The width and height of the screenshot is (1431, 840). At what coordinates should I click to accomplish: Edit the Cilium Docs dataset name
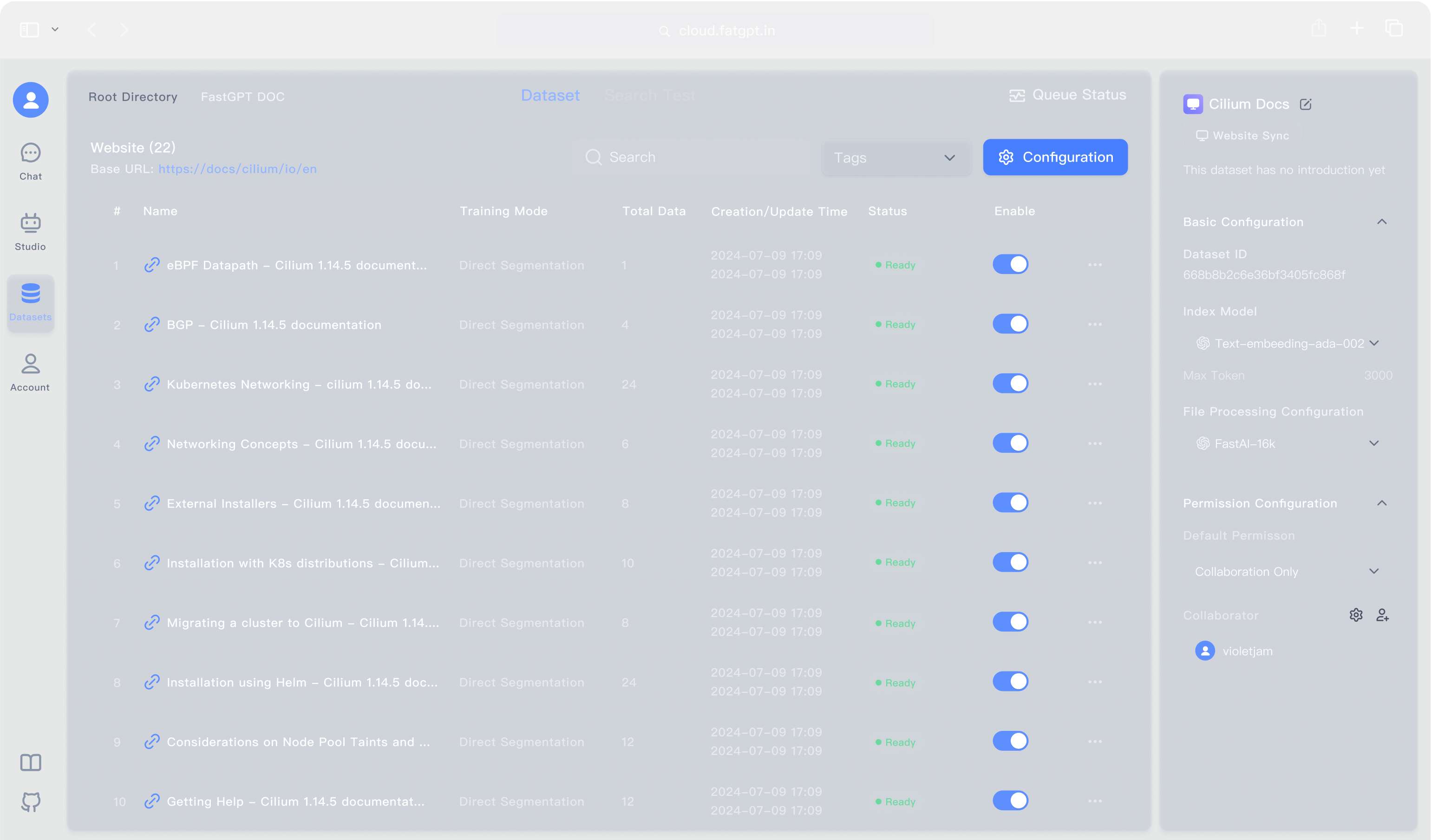[1306, 104]
